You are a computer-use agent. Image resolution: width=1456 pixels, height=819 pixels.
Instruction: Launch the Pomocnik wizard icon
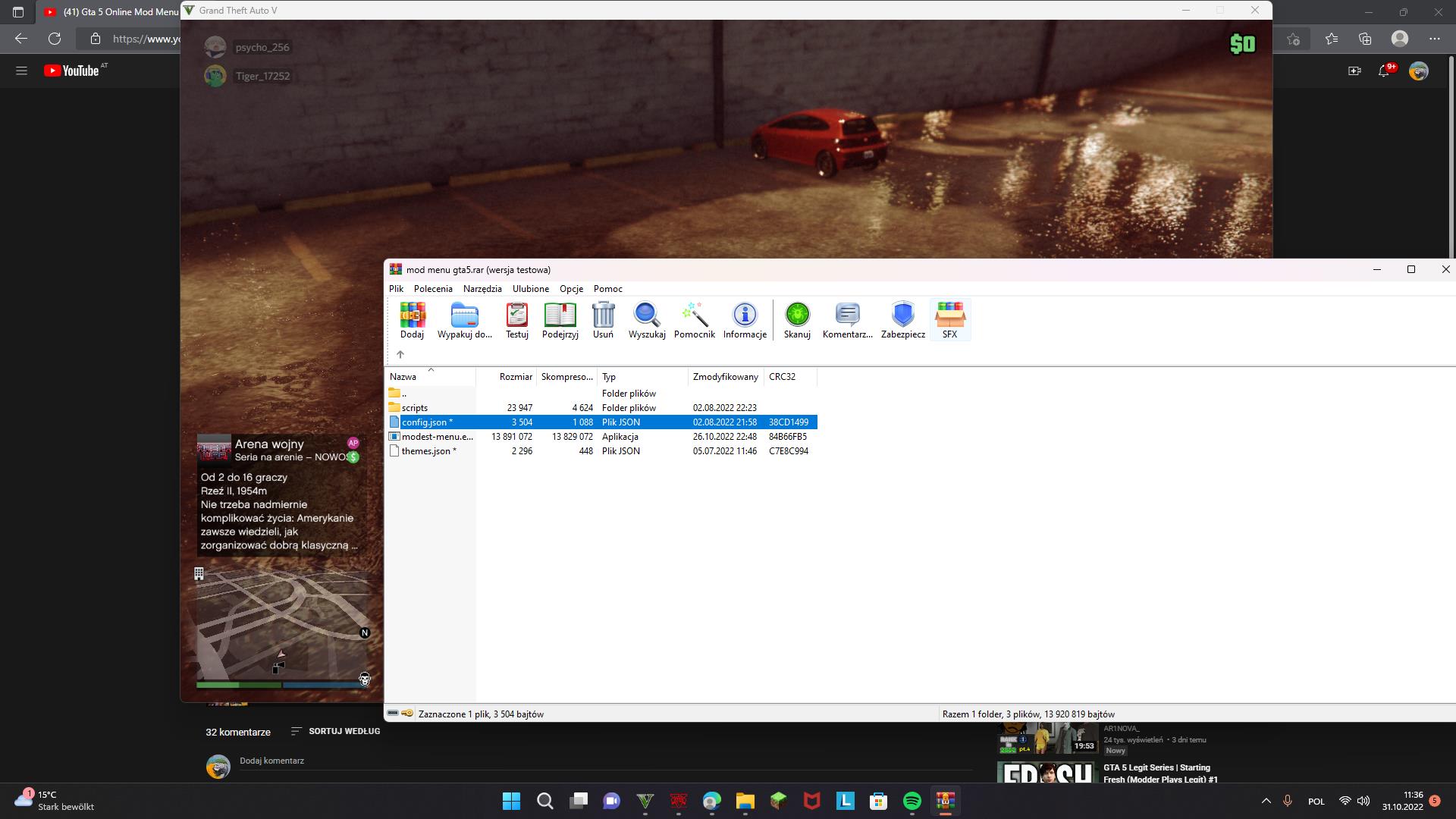pyautogui.click(x=694, y=319)
